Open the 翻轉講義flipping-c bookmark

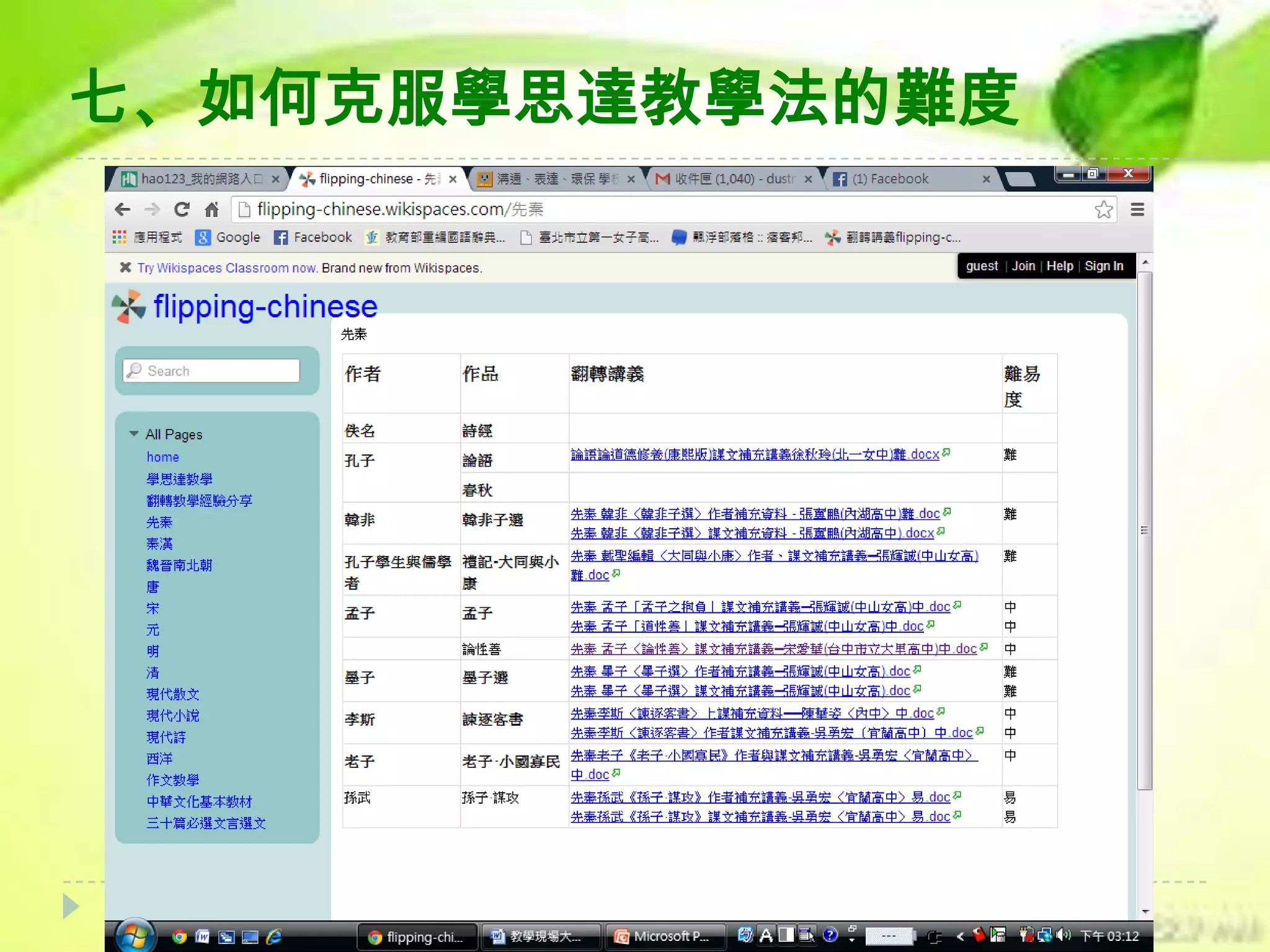pyautogui.click(x=894, y=237)
